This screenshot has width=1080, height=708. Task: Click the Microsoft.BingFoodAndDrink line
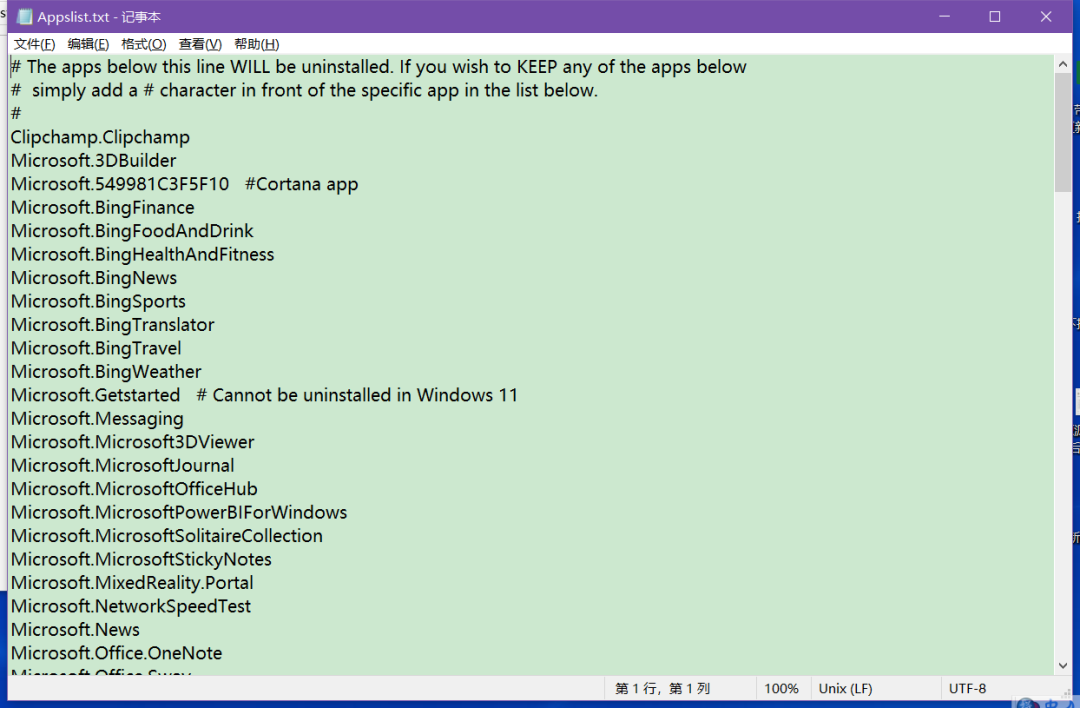132,231
